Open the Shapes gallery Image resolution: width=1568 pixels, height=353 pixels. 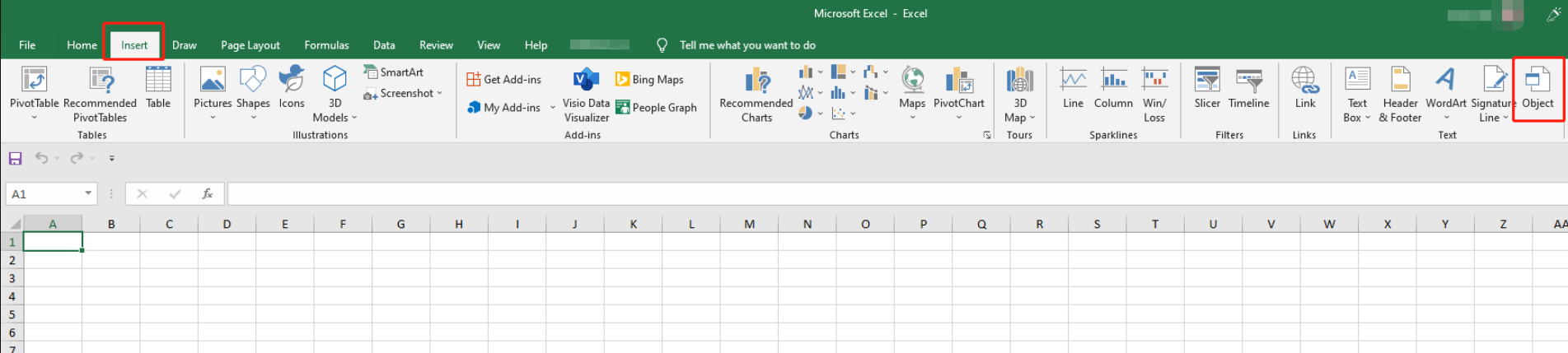pyautogui.click(x=253, y=93)
